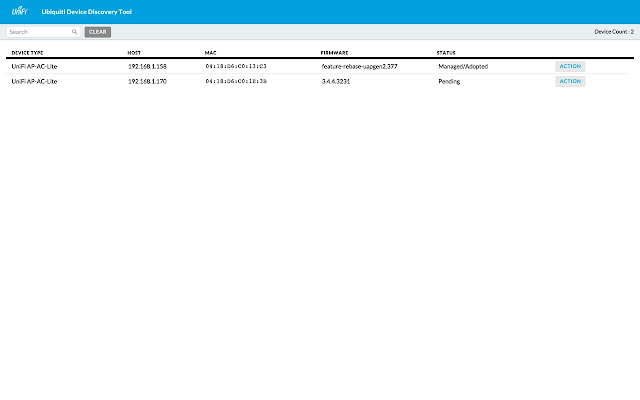This screenshot has height=400, width=640.
Task: Click host address 192.168.1.158
Action: (x=147, y=66)
